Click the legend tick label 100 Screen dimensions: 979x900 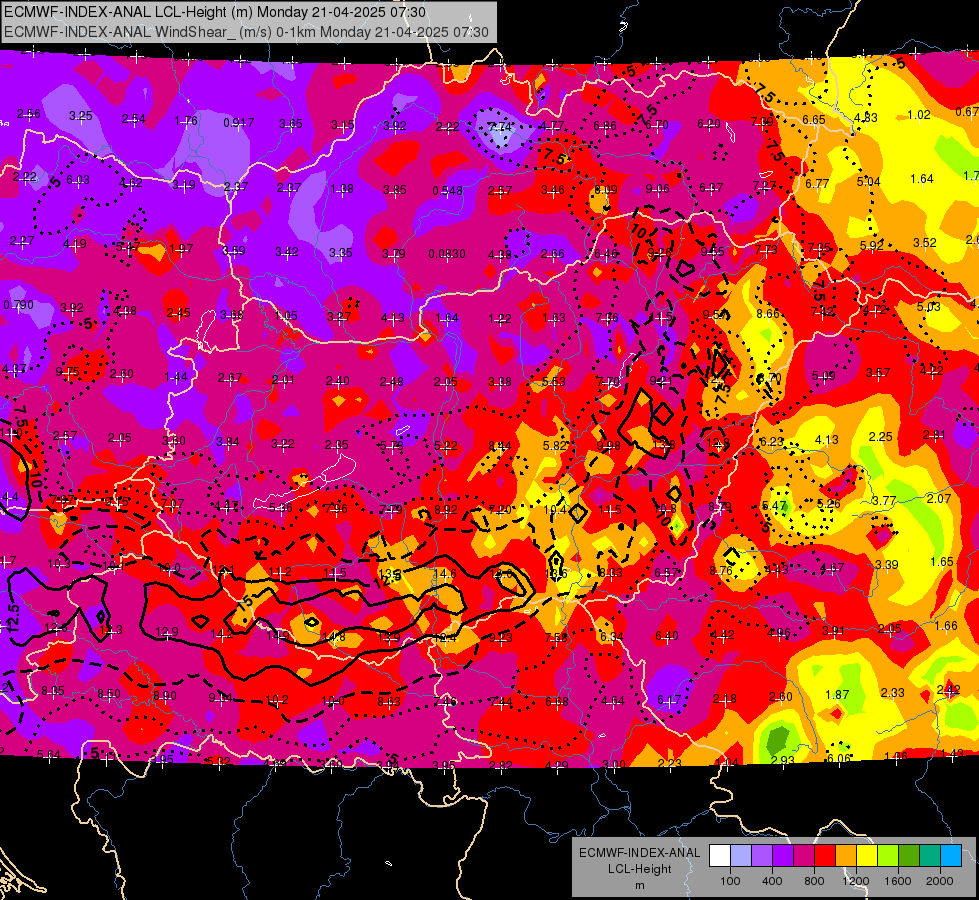coord(730,881)
